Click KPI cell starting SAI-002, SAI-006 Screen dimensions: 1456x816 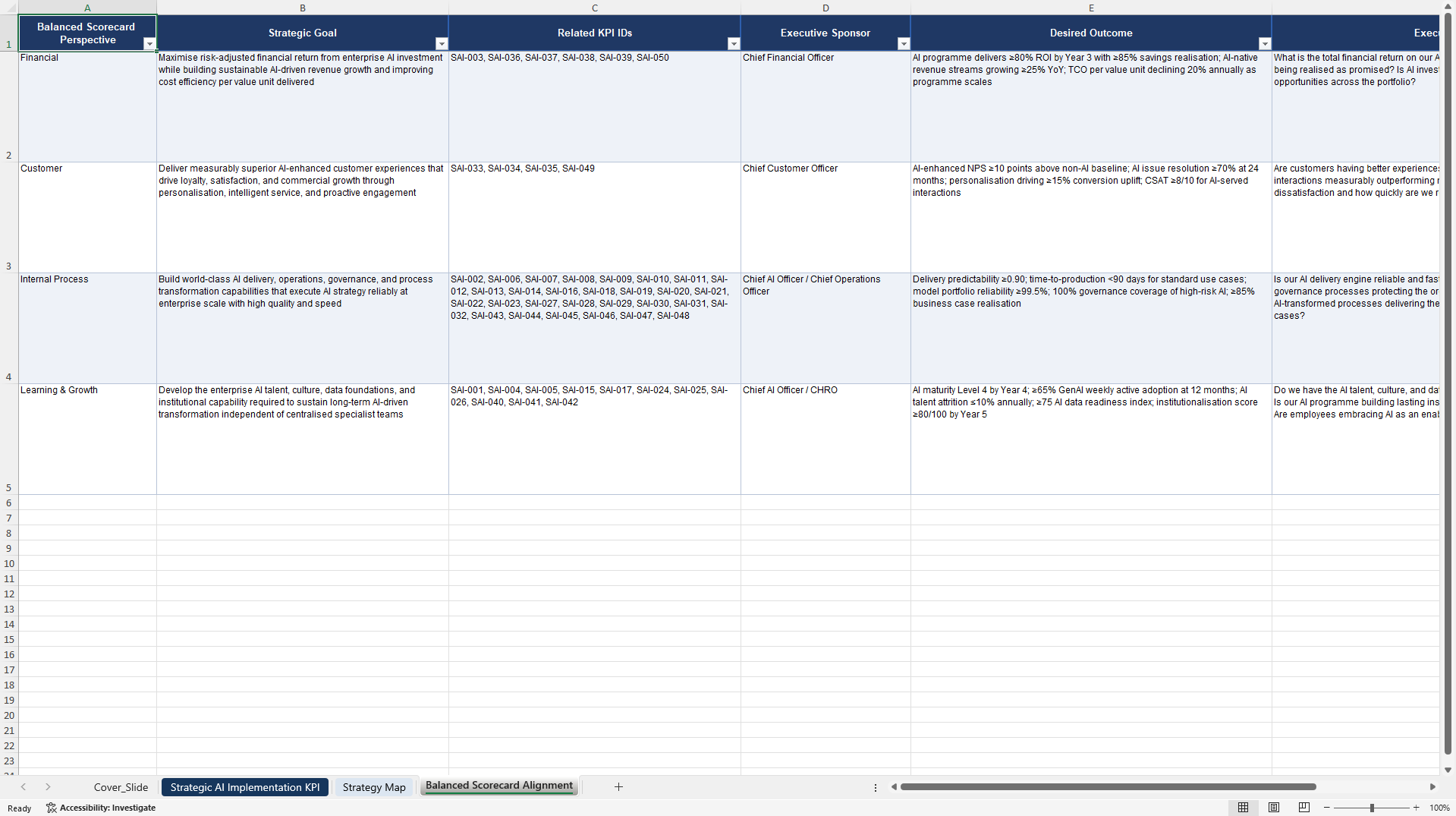pyautogui.click(x=595, y=328)
